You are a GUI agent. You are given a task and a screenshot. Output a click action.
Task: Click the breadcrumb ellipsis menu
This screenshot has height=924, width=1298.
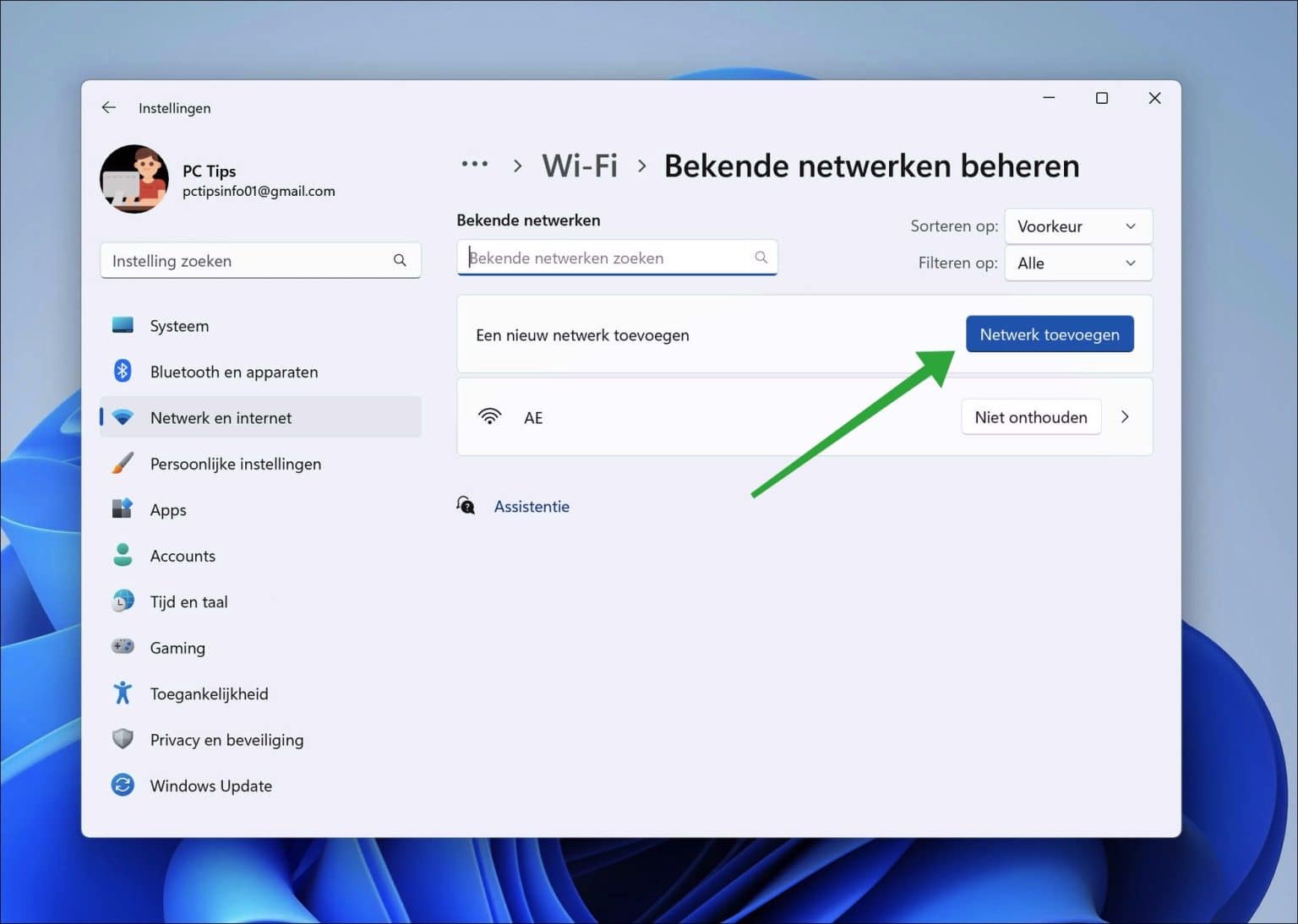pyautogui.click(x=475, y=164)
